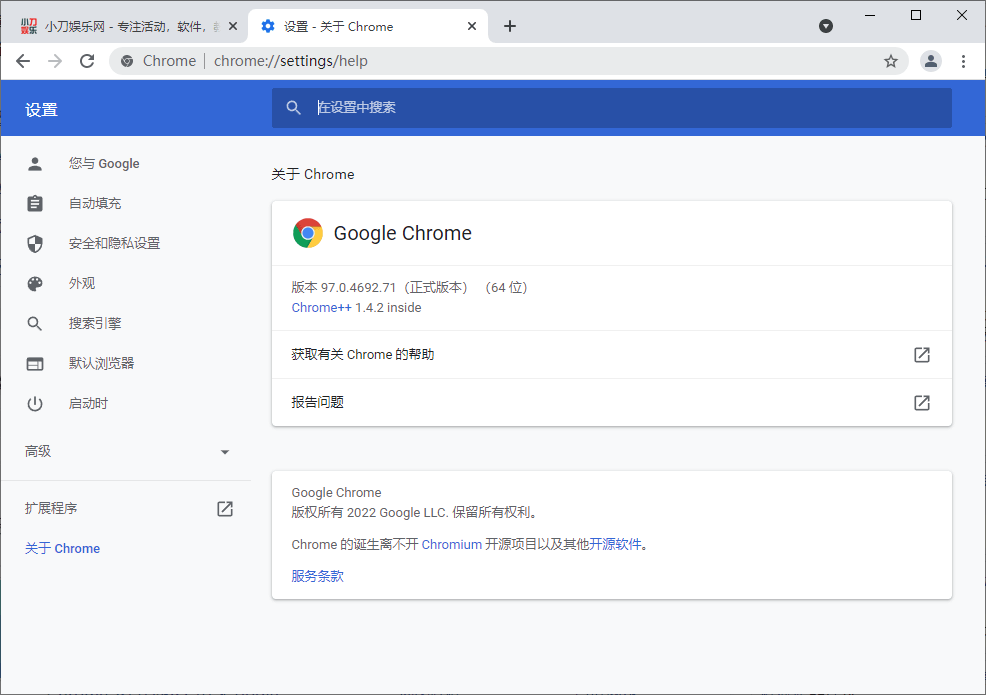The image size is (986, 695).
Task: Open 安全和隐私设置 in the sidebar
Action: [114, 244]
